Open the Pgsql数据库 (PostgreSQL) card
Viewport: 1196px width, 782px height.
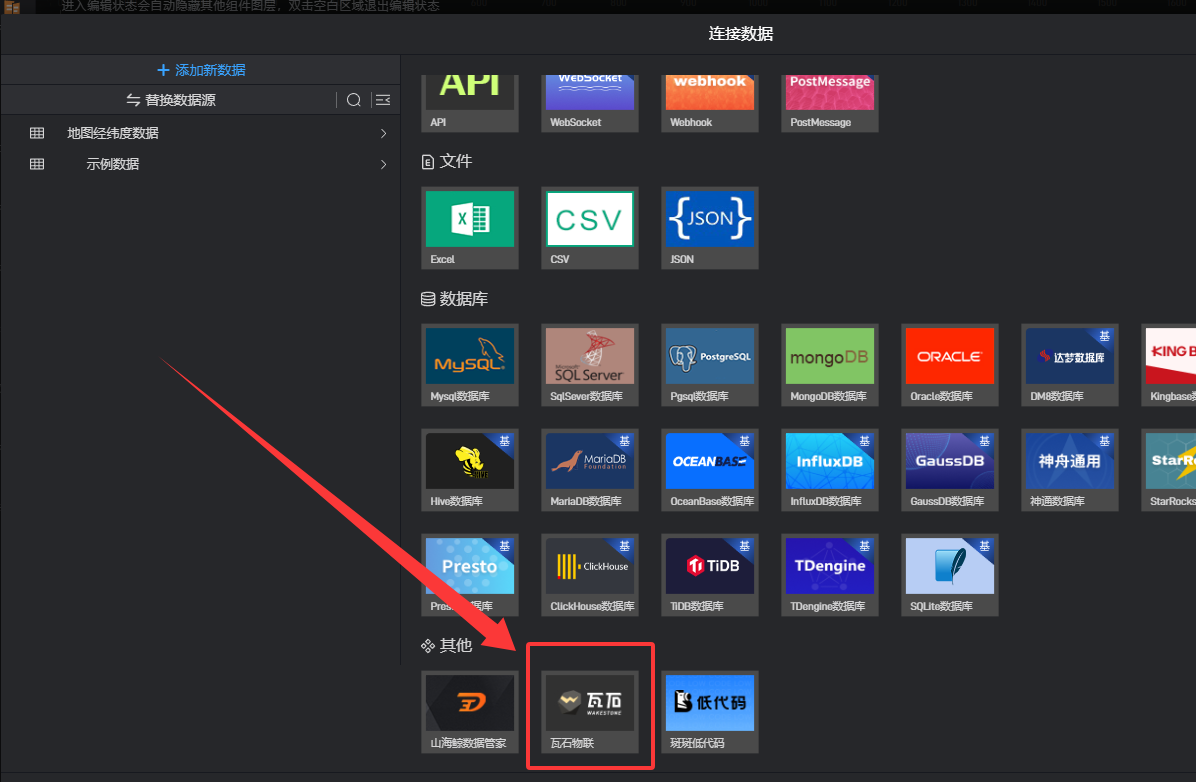coord(709,365)
